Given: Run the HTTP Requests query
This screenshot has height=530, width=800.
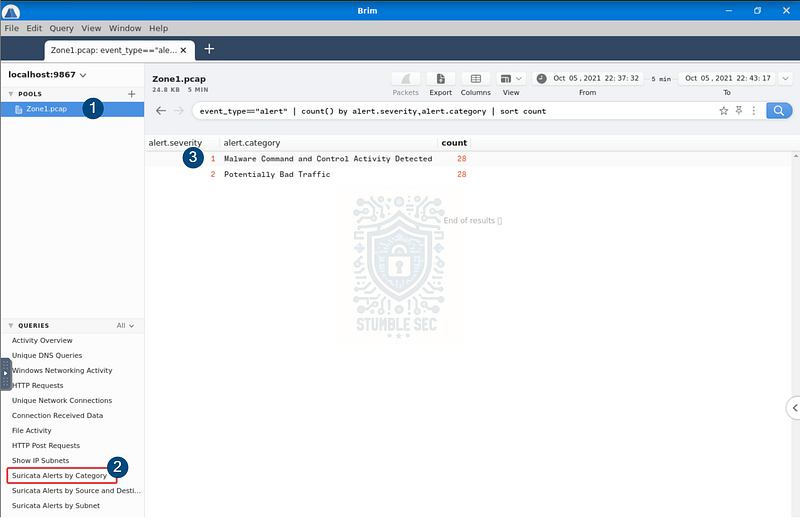Looking at the screenshot, I should tap(37, 386).
